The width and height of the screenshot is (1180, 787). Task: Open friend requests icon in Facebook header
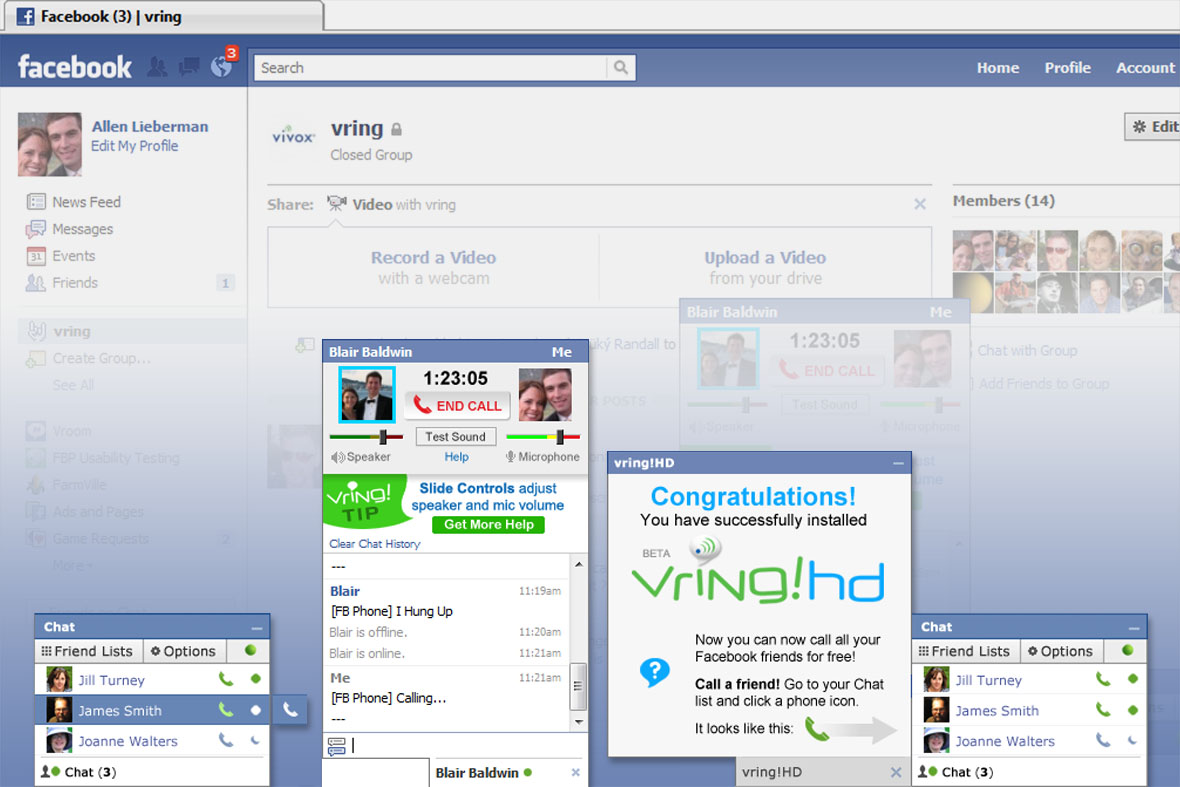157,67
